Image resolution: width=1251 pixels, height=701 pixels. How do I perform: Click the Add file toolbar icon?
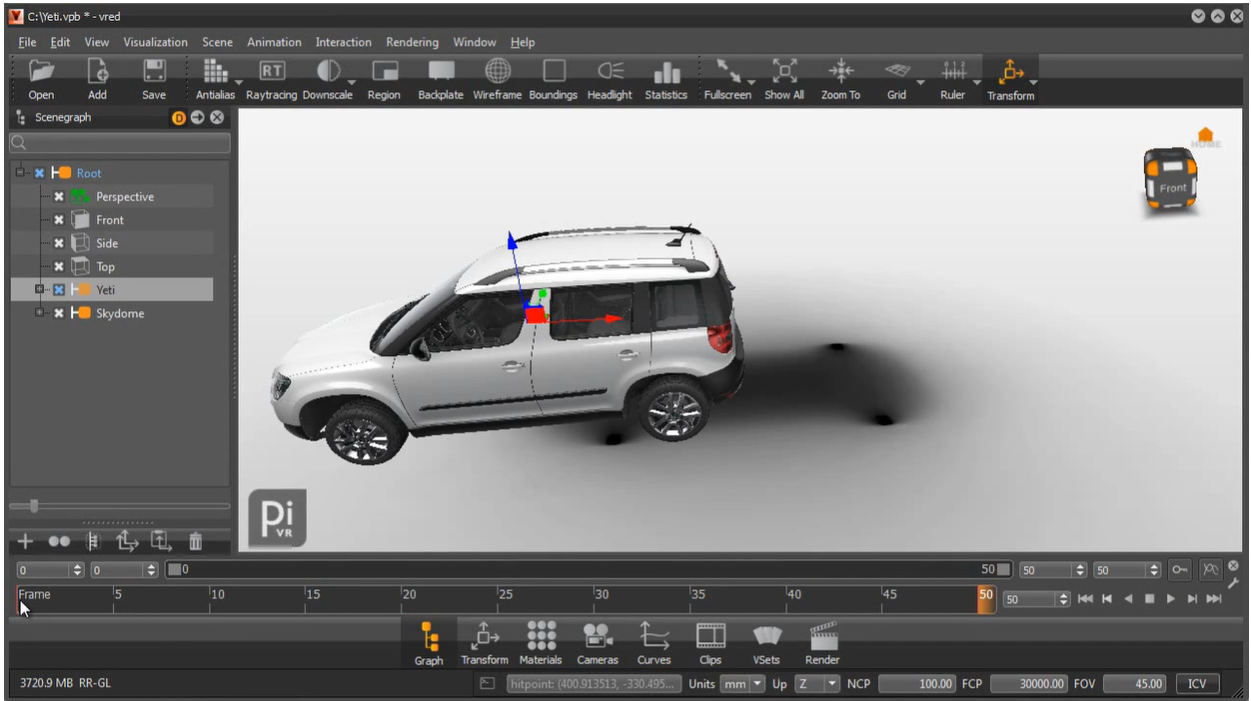[97, 72]
